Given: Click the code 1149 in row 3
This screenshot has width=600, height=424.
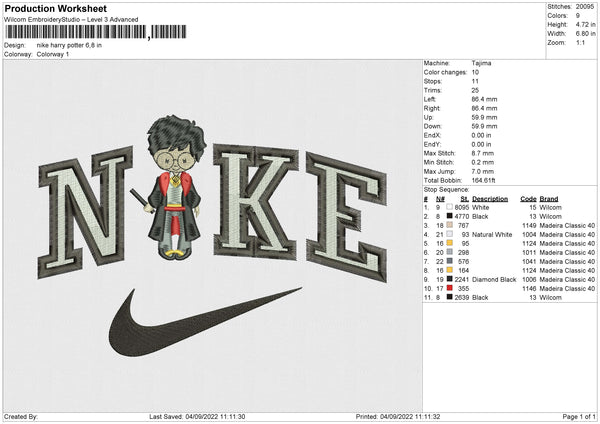Looking at the screenshot, I should [x=529, y=225].
